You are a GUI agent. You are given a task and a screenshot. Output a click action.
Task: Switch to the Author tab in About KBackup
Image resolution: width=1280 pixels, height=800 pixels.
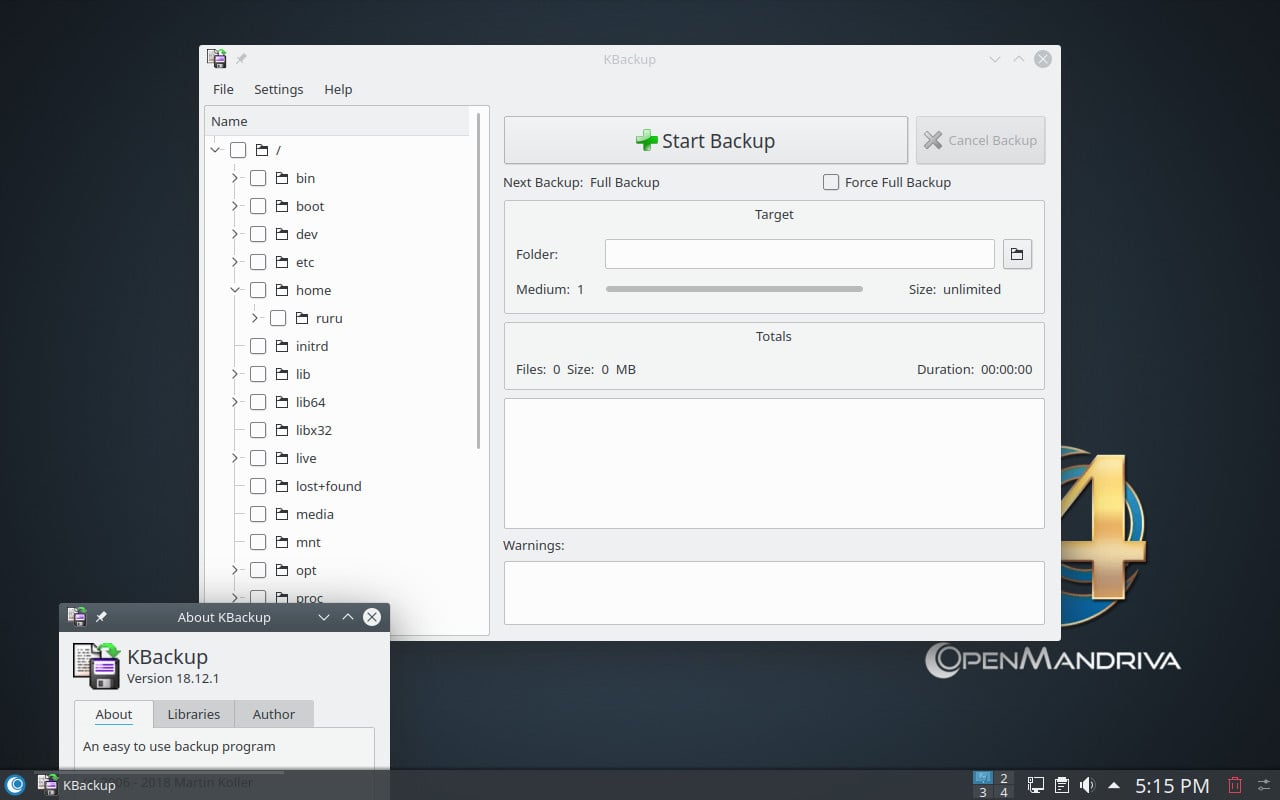tap(273, 714)
